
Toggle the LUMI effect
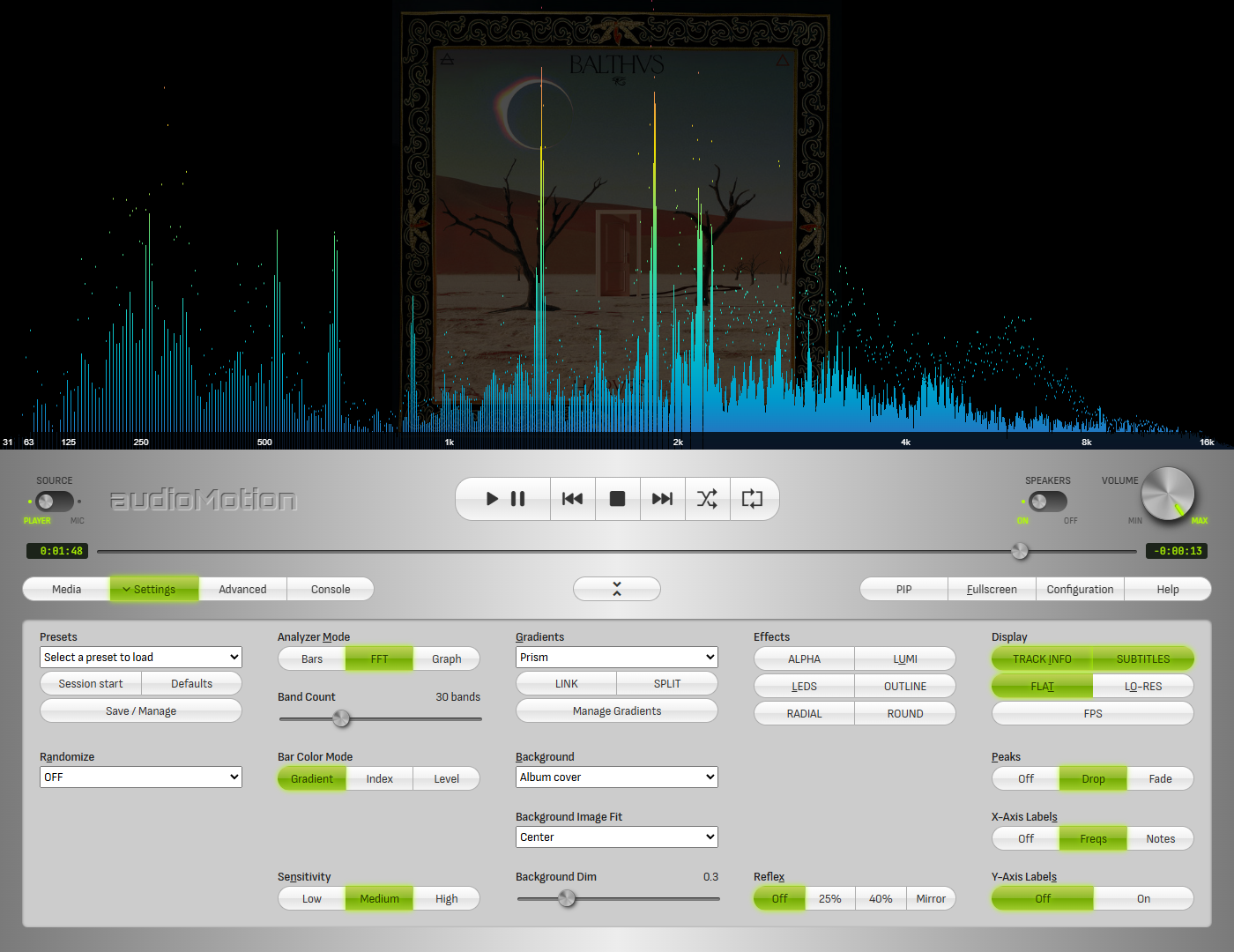click(905, 658)
